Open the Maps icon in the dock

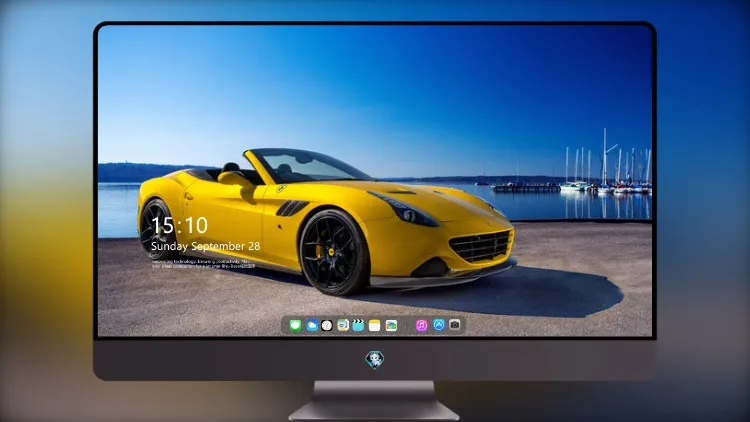(x=342, y=326)
